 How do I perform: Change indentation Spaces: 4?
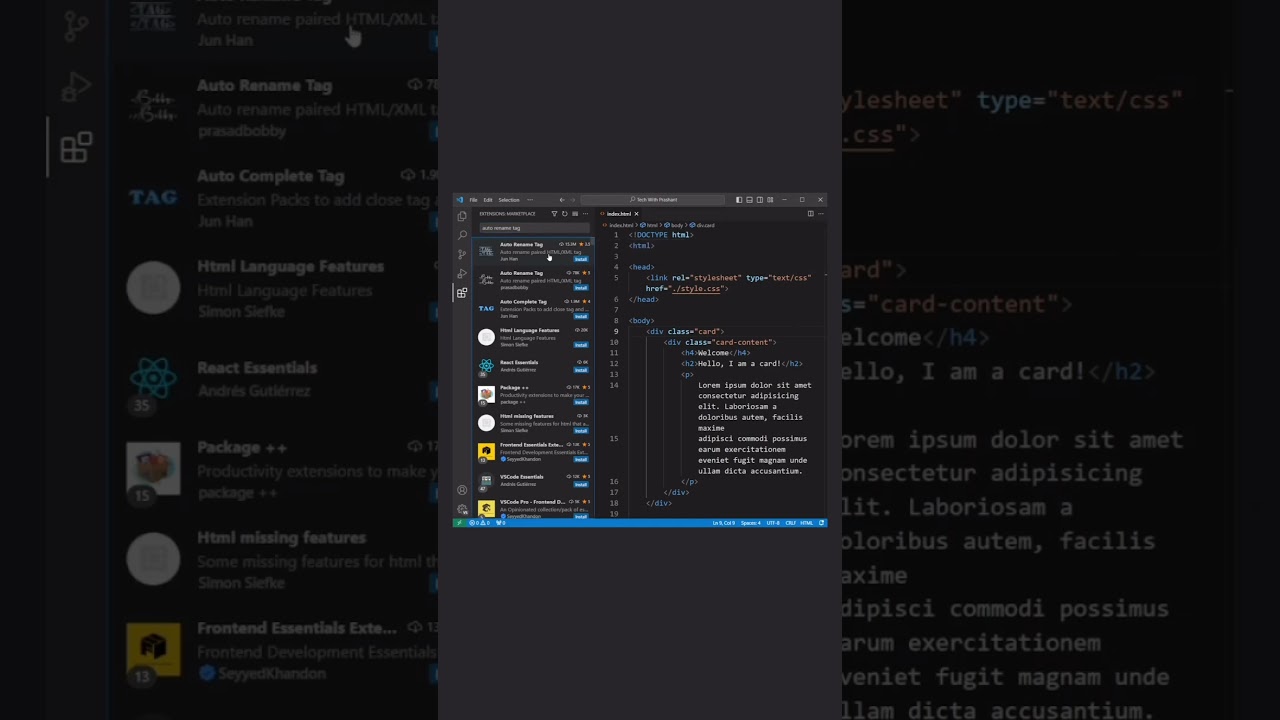pyautogui.click(x=751, y=523)
